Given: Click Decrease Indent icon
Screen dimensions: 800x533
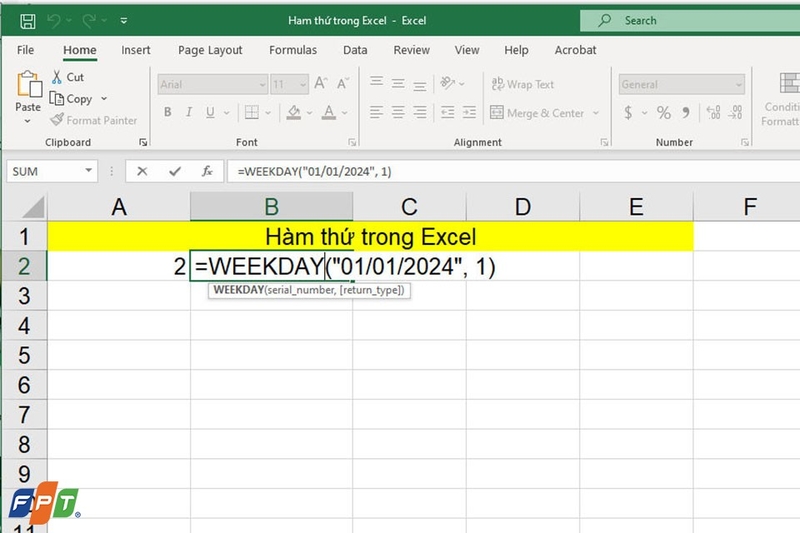Looking at the screenshot, I should point(447,112).
